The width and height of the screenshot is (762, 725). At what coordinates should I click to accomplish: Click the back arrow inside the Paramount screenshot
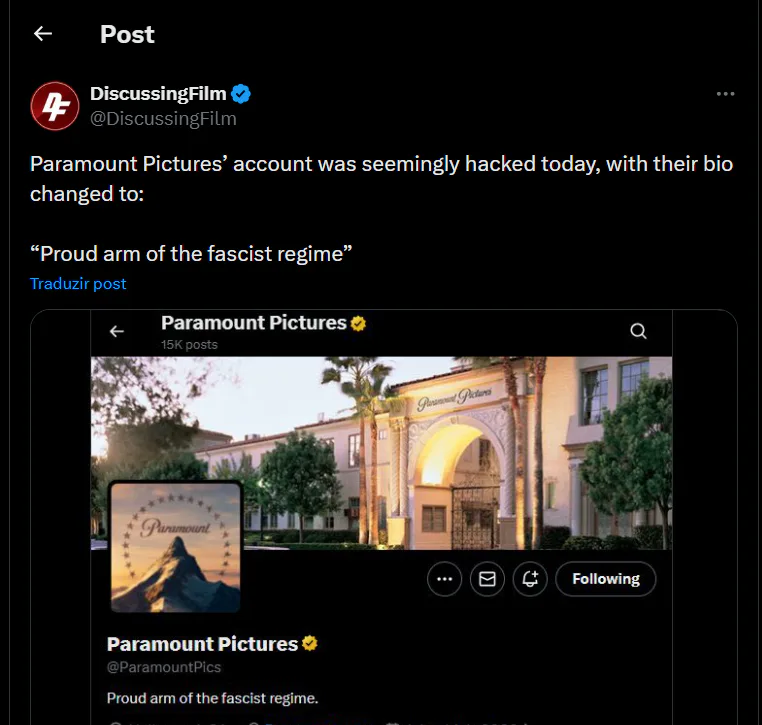pyautogui.click(x=117, y=331)
